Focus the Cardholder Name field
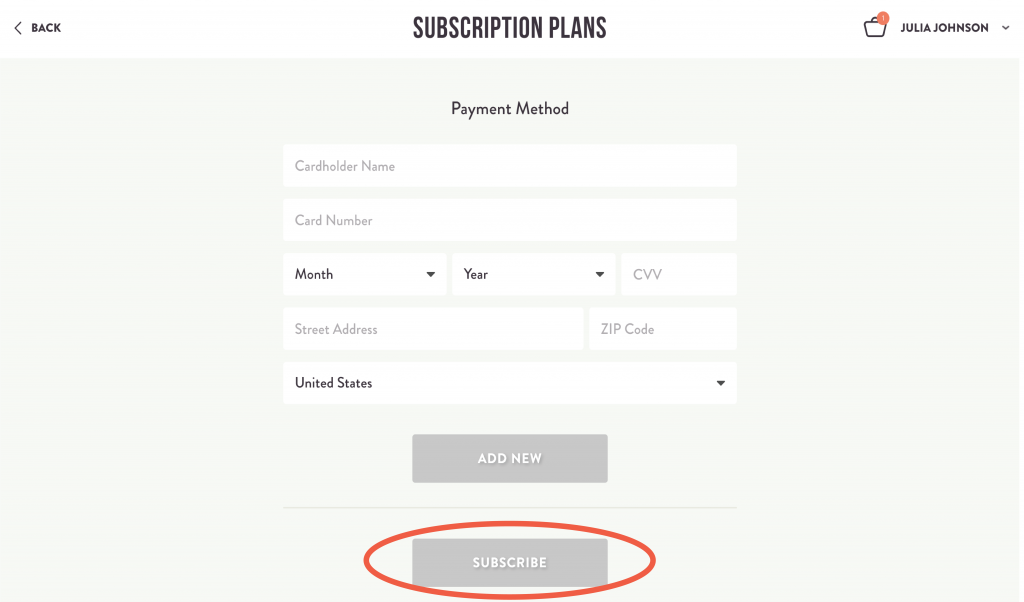 point(510,165)
